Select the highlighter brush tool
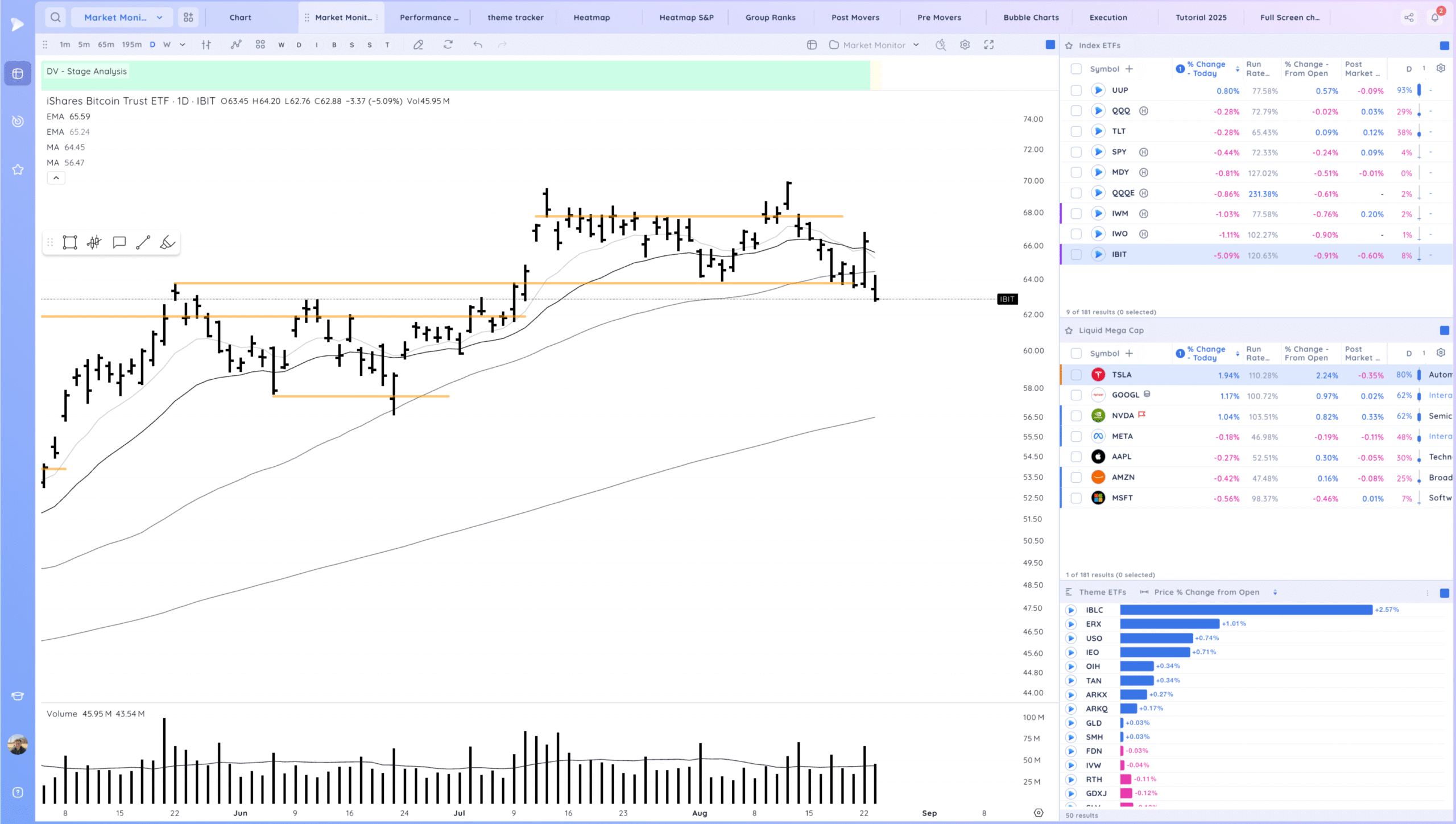 click(x=167, y=243)
